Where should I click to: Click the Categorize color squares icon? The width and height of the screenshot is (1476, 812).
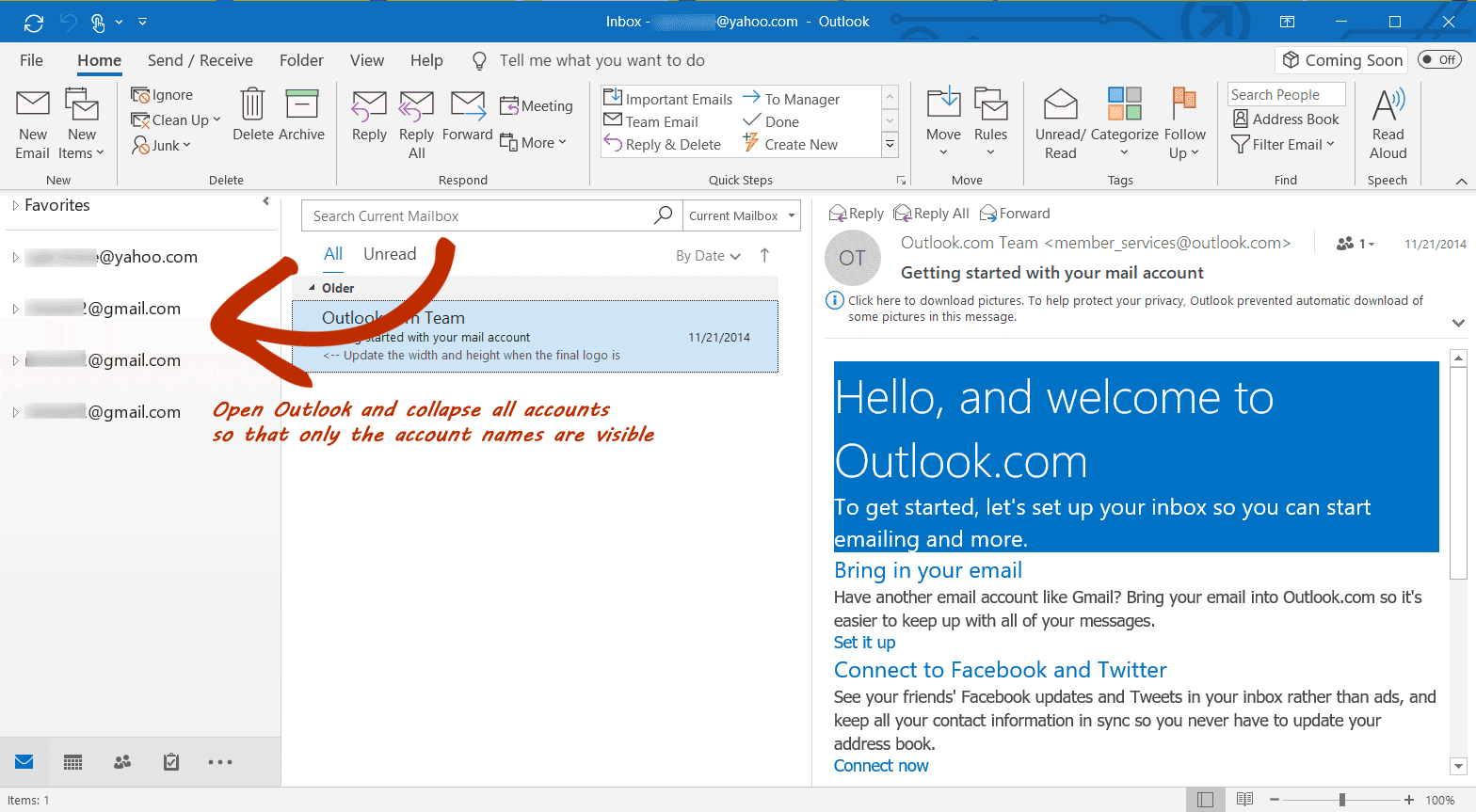[x=1124, y=103]
